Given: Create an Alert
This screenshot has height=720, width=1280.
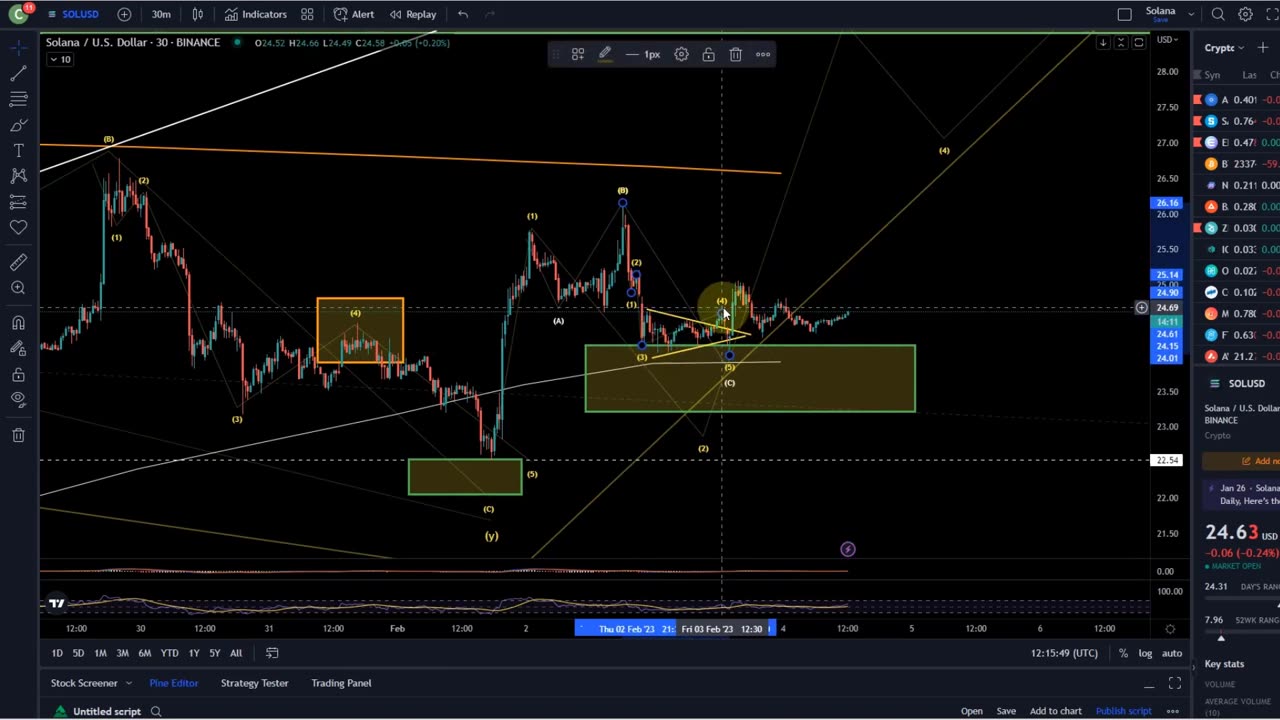Looking at the screenshot, I should [x=354, y=14].
